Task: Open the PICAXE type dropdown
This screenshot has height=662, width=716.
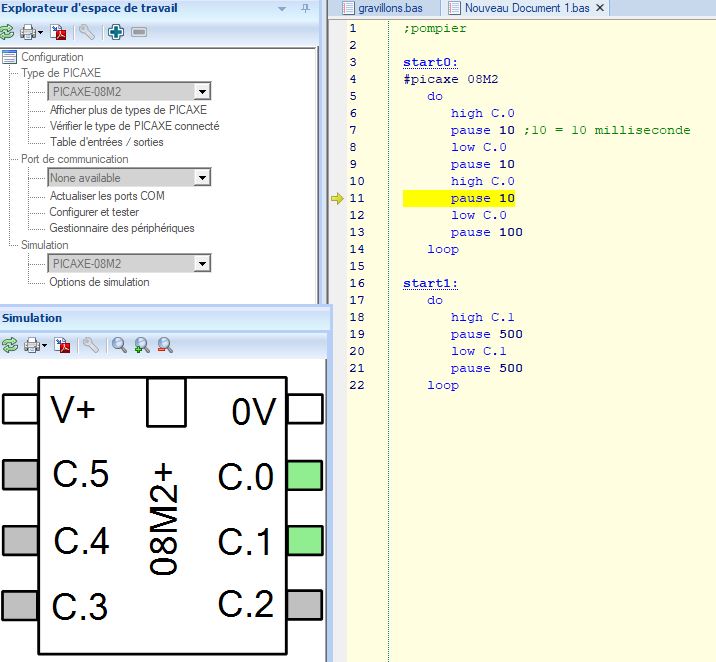Action: coord(202,92)
